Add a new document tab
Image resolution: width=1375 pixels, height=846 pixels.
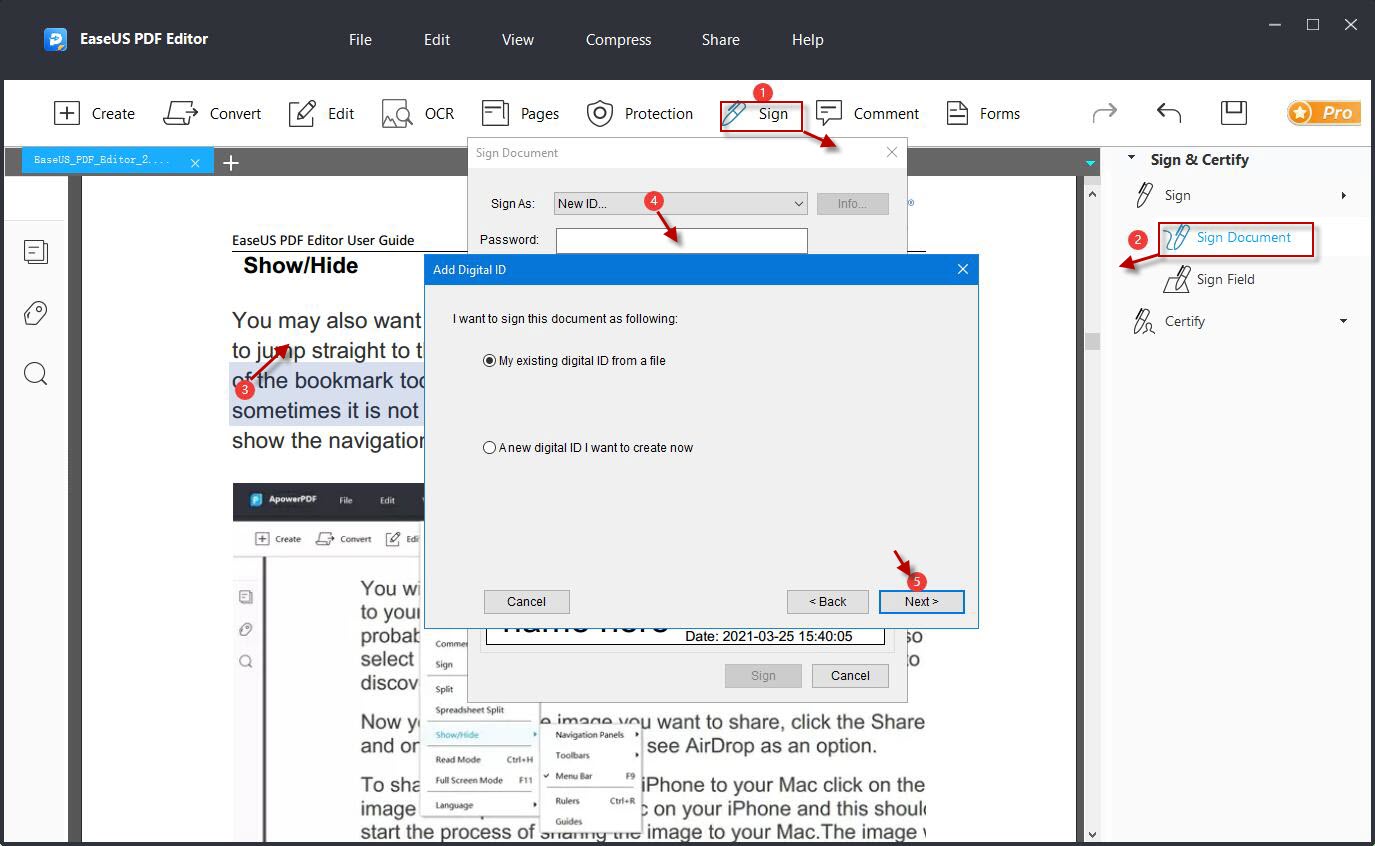point(231,162)
